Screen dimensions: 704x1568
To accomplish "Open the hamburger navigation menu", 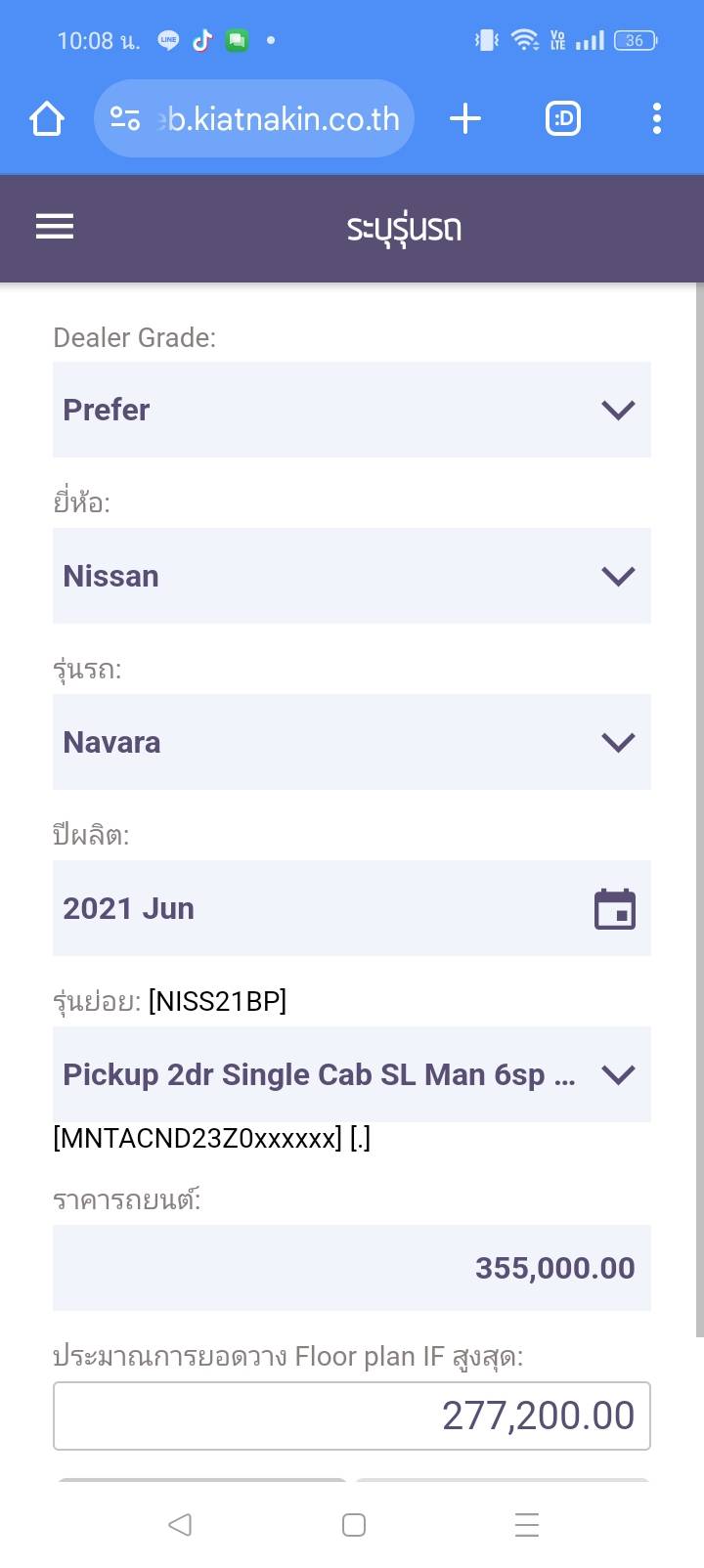I will (x=55, y=227).
